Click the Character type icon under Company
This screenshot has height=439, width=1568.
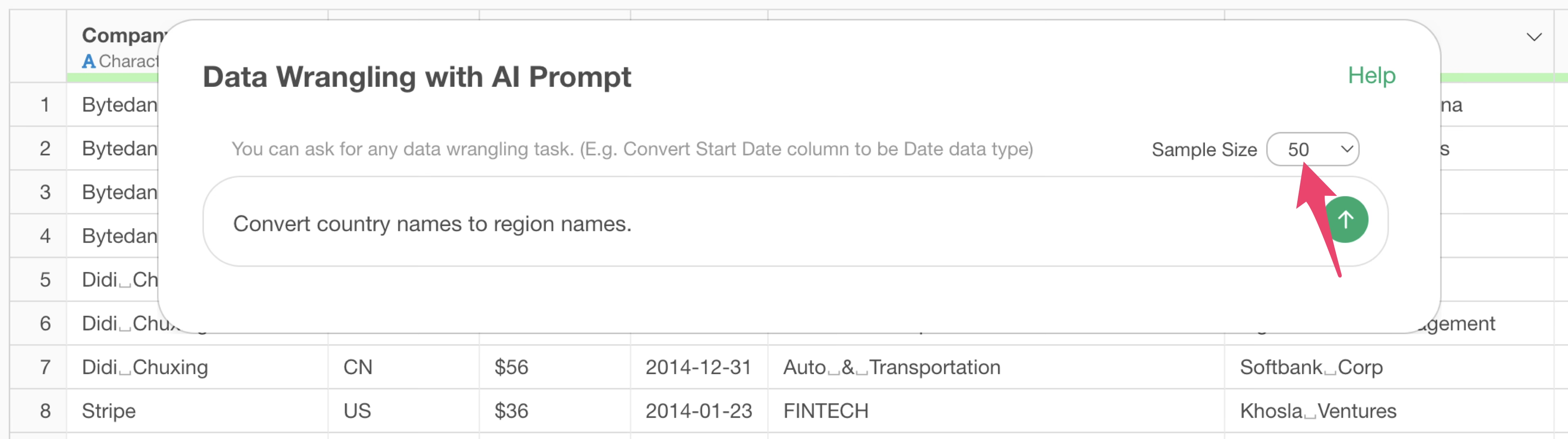[89, 62]
